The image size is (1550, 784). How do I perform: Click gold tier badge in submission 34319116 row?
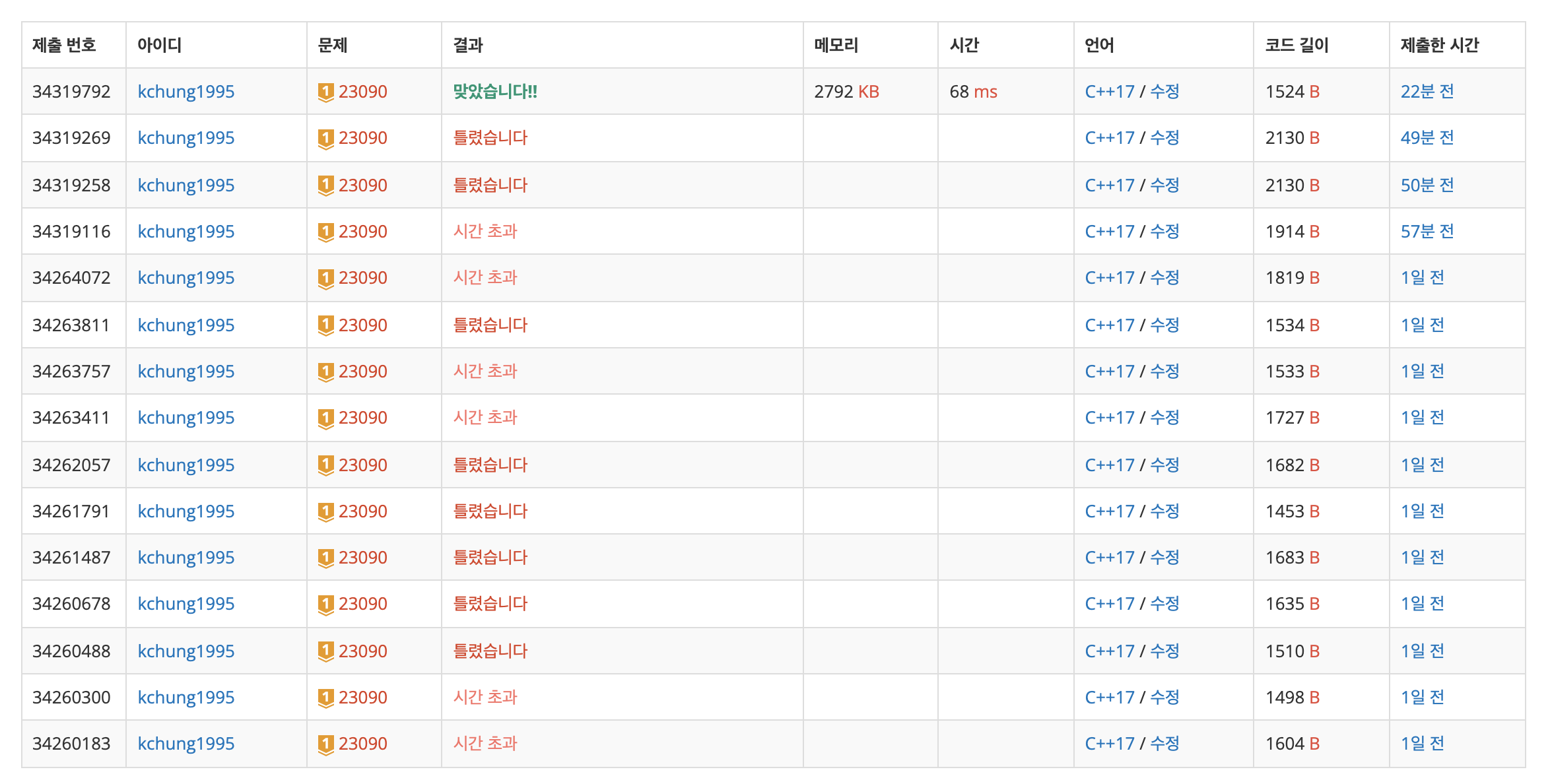point(325,232)
